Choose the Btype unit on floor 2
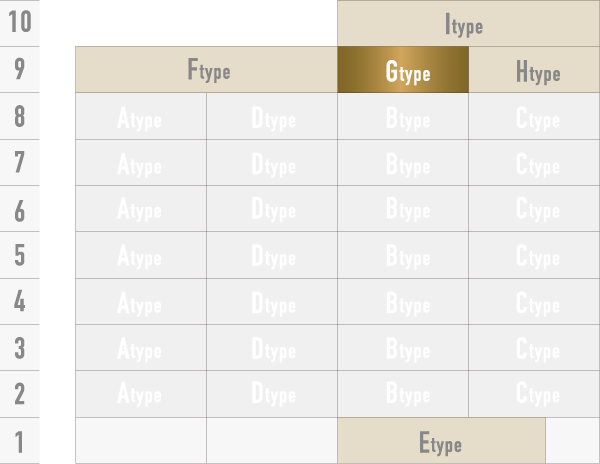The height and width of the screenshot is (464, 600). coord(403,393)
